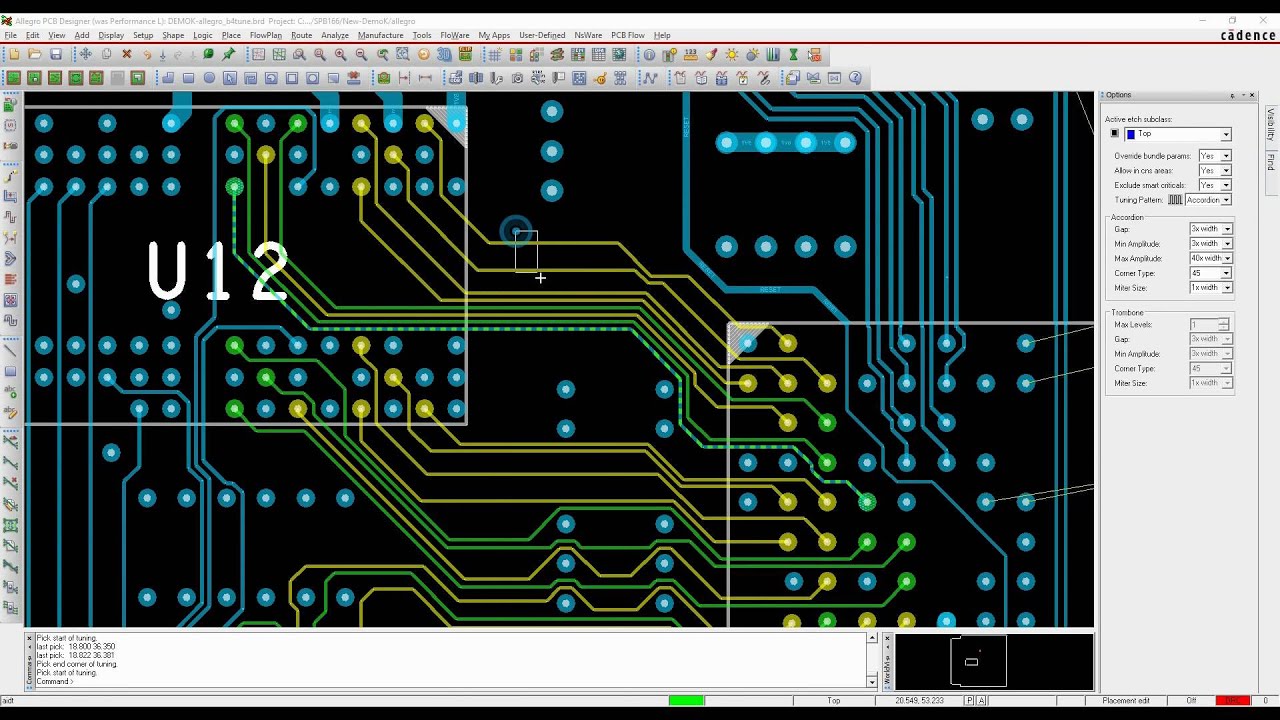Click the accordion pattern icon beside Tuning Pattern
The height and width of the screenshot is (720, 1280).
point(1175,200)
